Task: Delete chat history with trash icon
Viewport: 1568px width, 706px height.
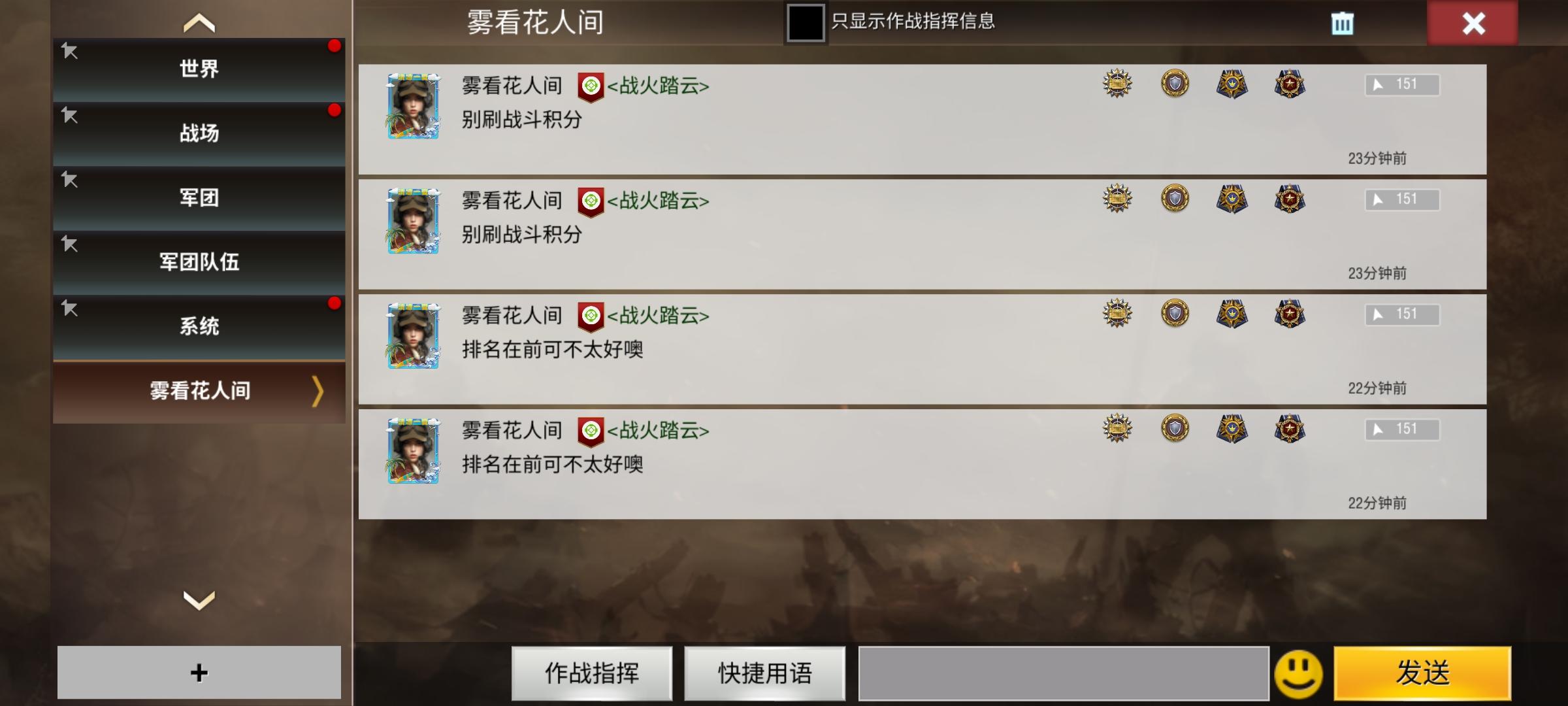Action: 1343,24
